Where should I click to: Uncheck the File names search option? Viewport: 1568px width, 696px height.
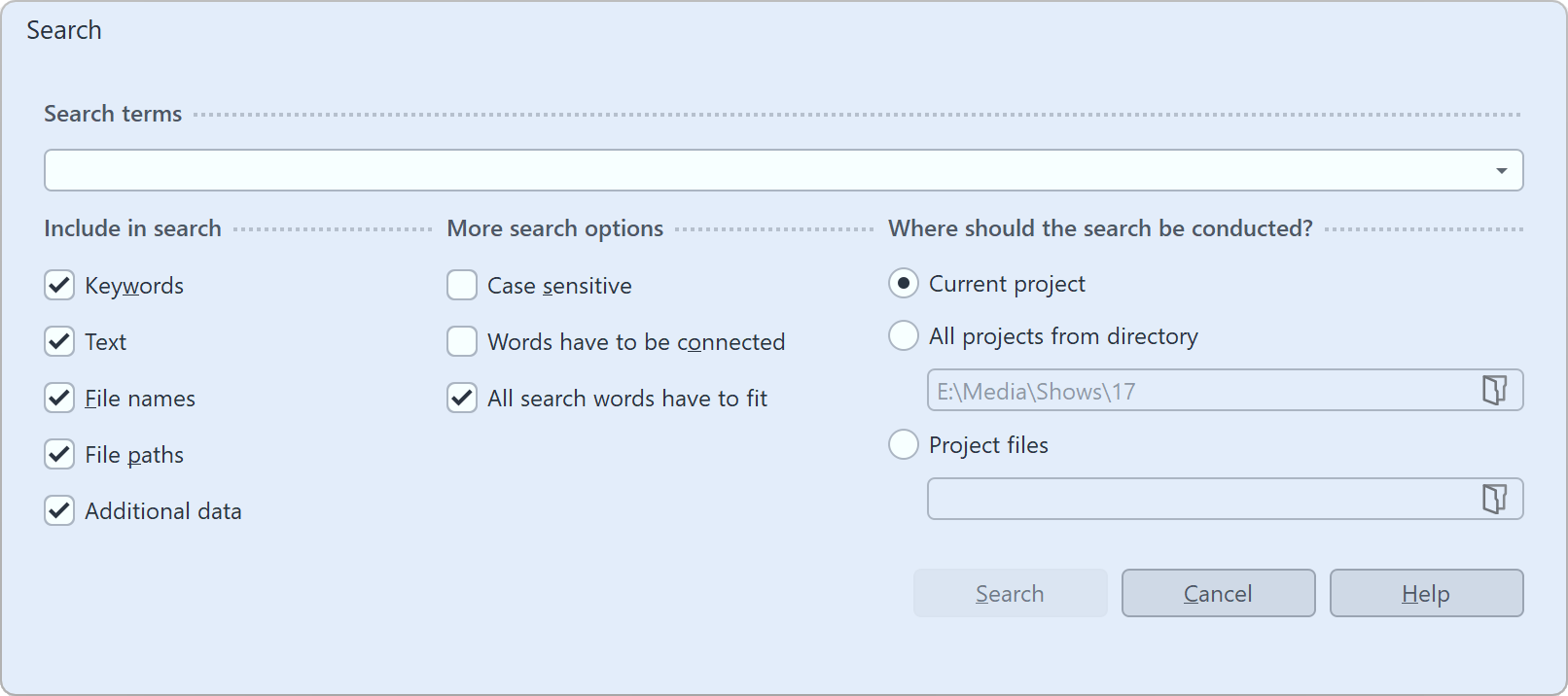point(58,398)
